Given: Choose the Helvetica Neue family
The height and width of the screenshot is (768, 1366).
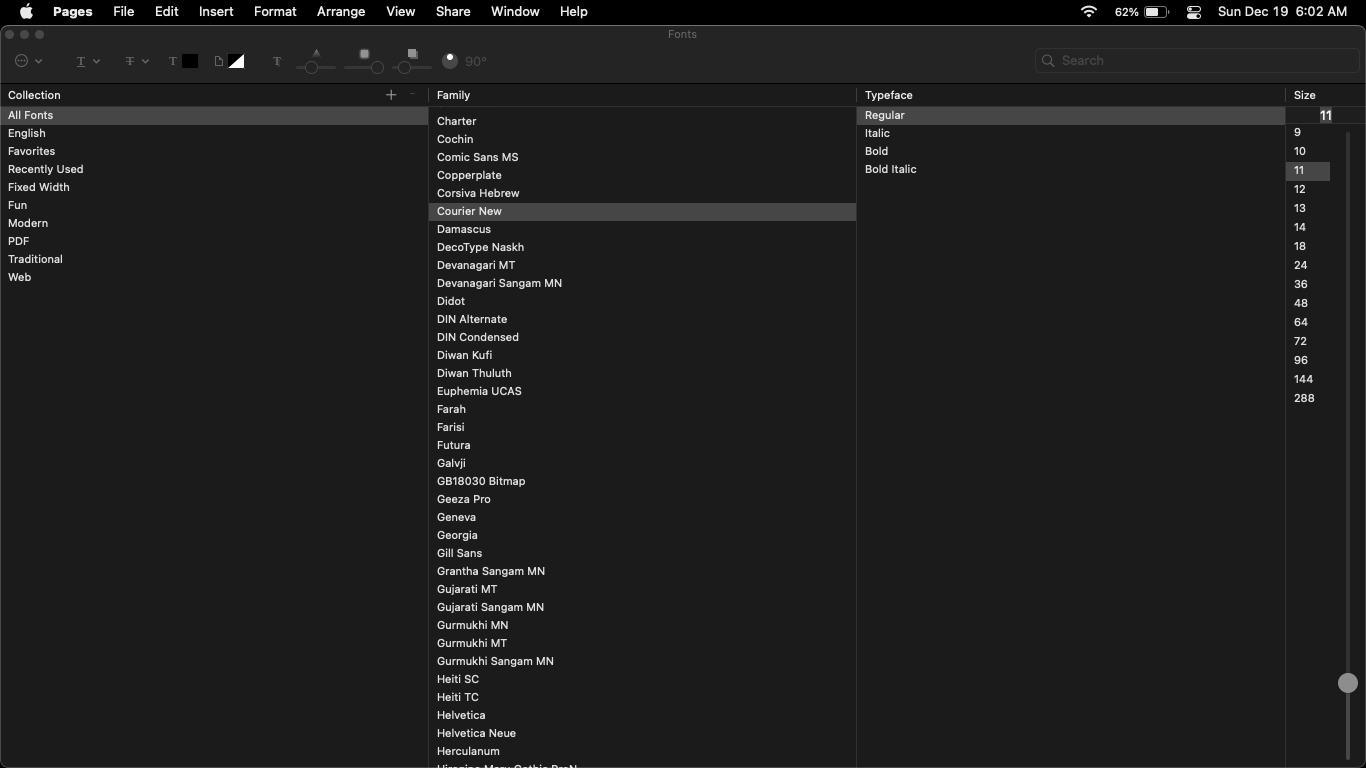Looking at the screenshot, I should click(642, 733).
